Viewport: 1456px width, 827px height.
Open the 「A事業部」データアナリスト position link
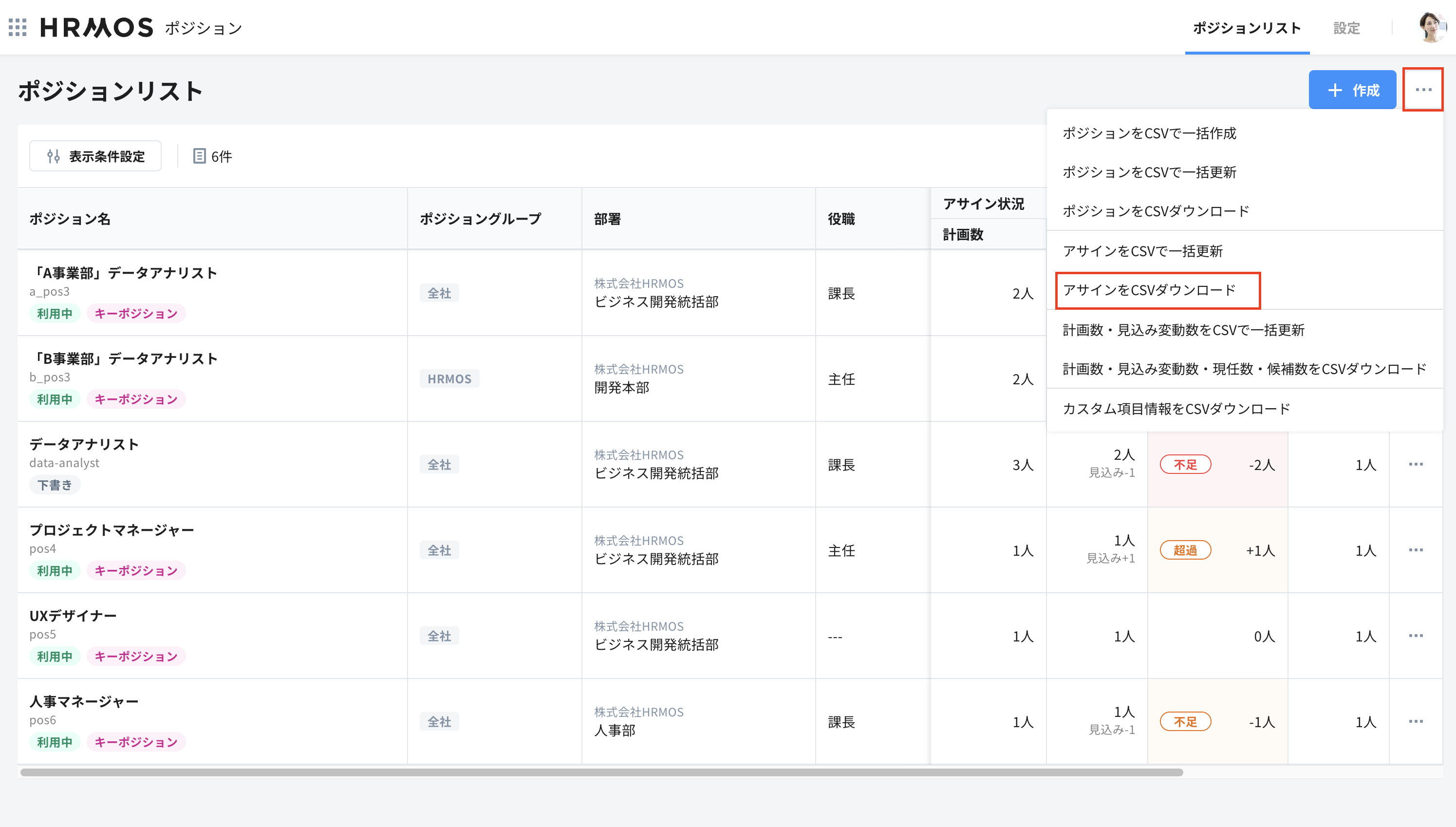pos(124,272)
